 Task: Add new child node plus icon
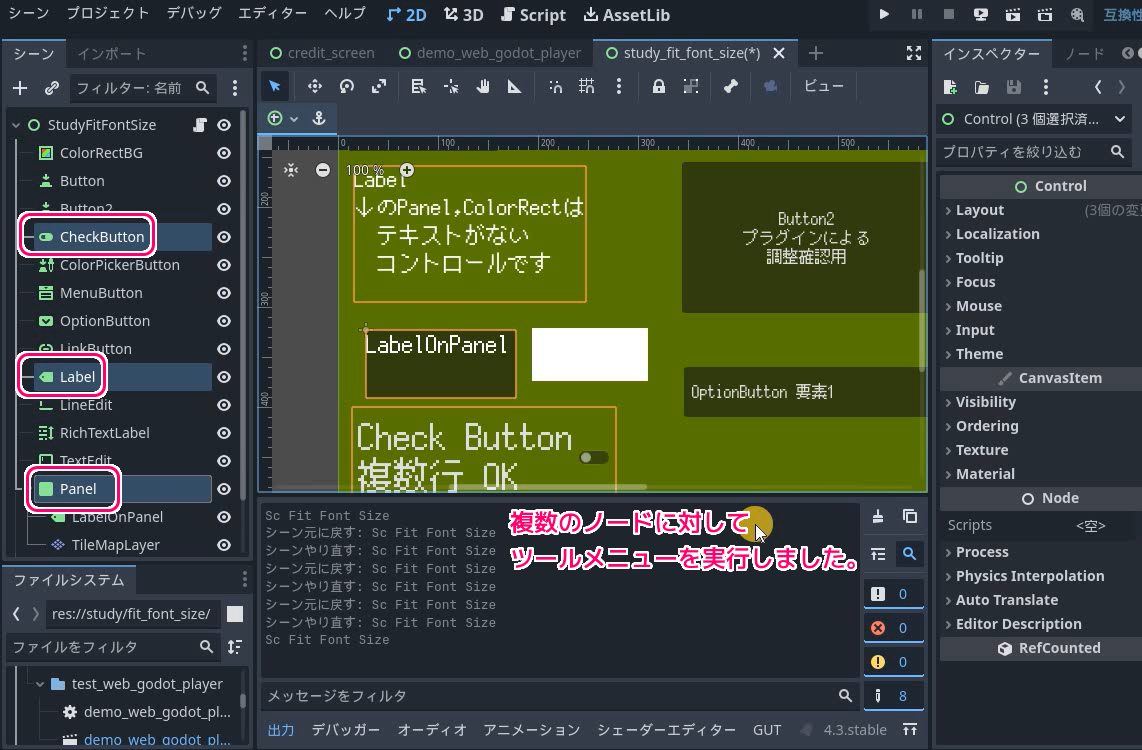(20, 88)
